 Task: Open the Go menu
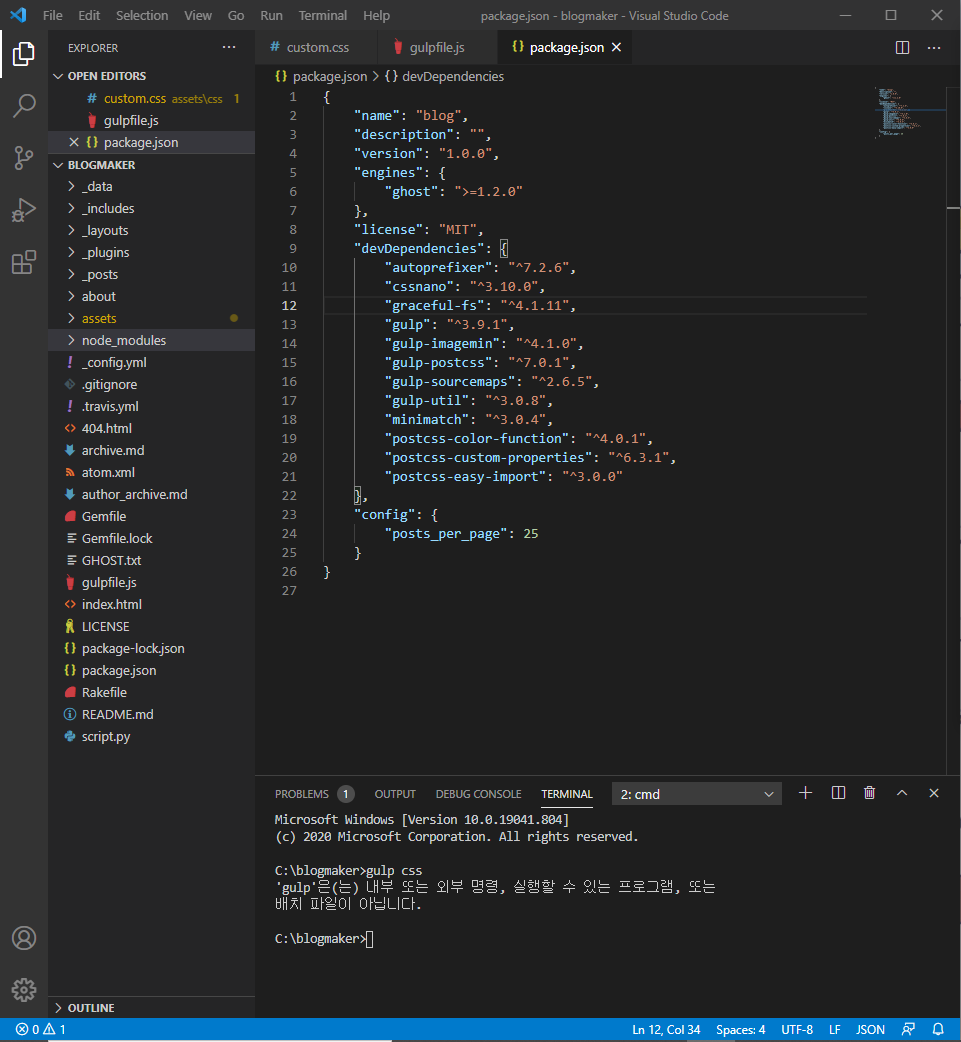(236, 15)
